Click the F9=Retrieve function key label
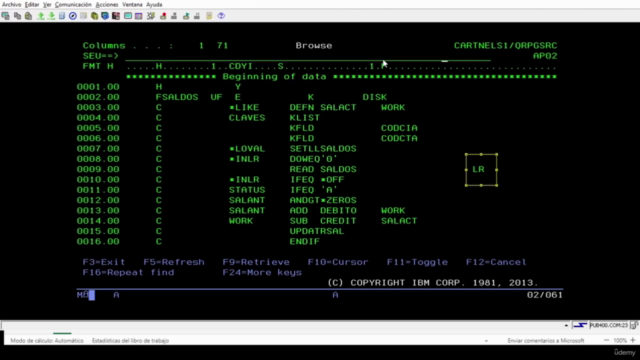 tap(256, 262)
